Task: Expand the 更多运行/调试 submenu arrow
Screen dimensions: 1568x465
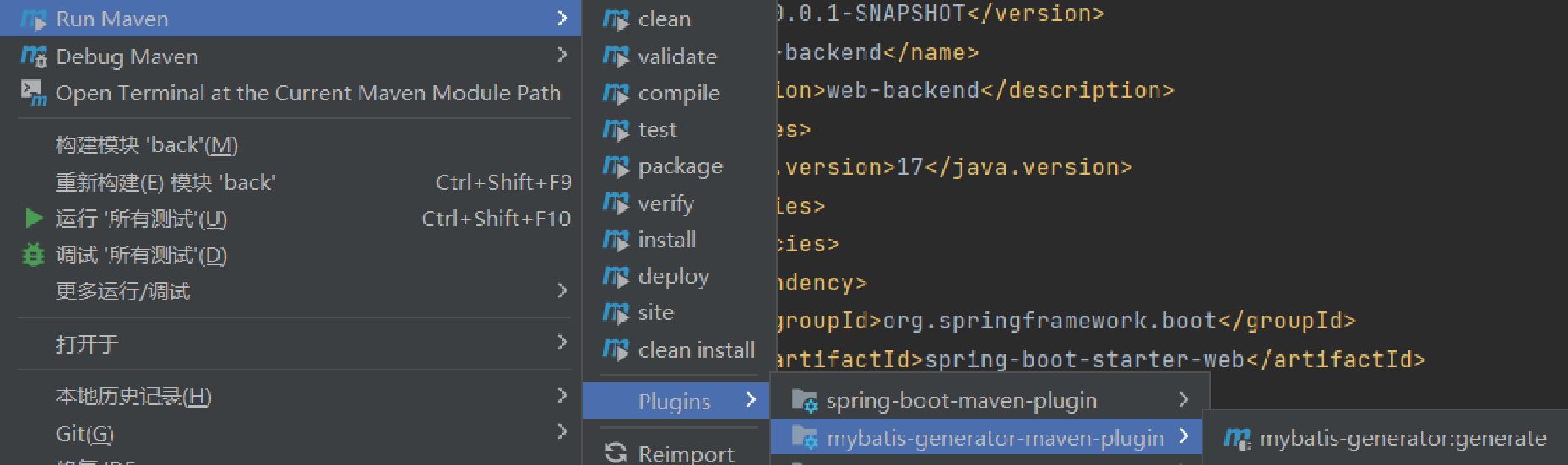Action: [562, 291]
